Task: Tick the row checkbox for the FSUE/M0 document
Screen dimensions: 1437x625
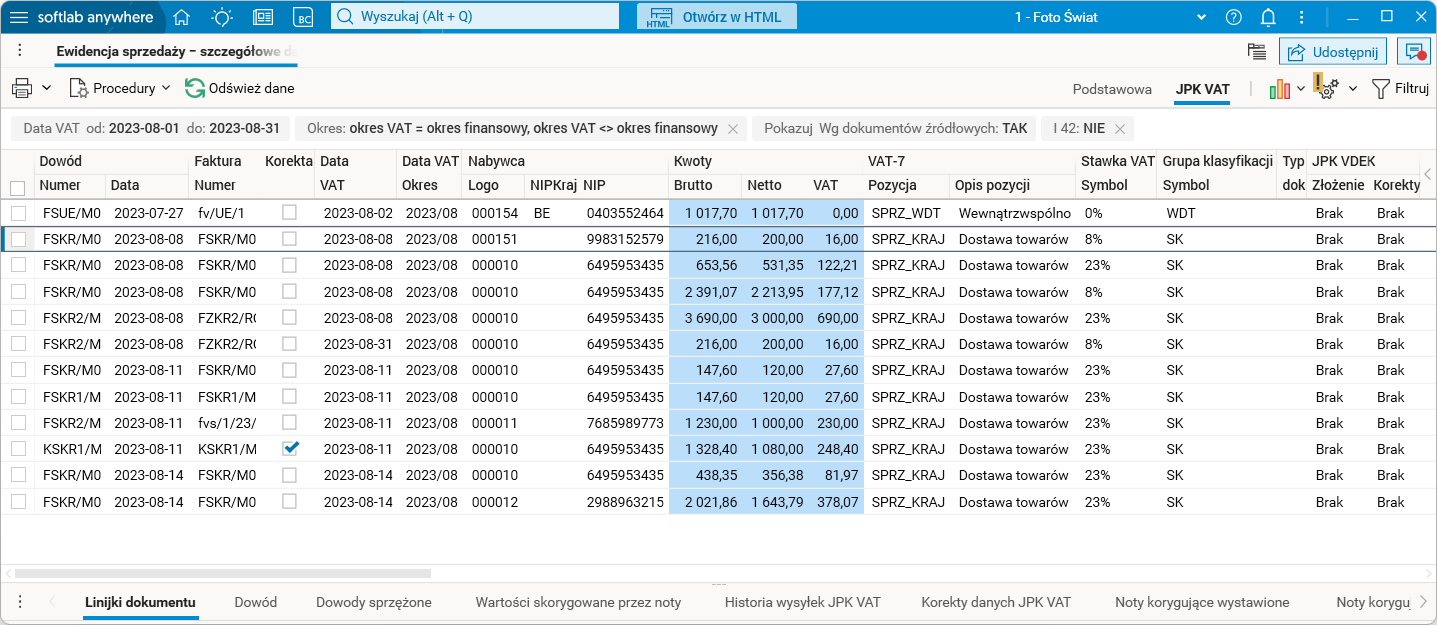Action: tap(18, 213)
